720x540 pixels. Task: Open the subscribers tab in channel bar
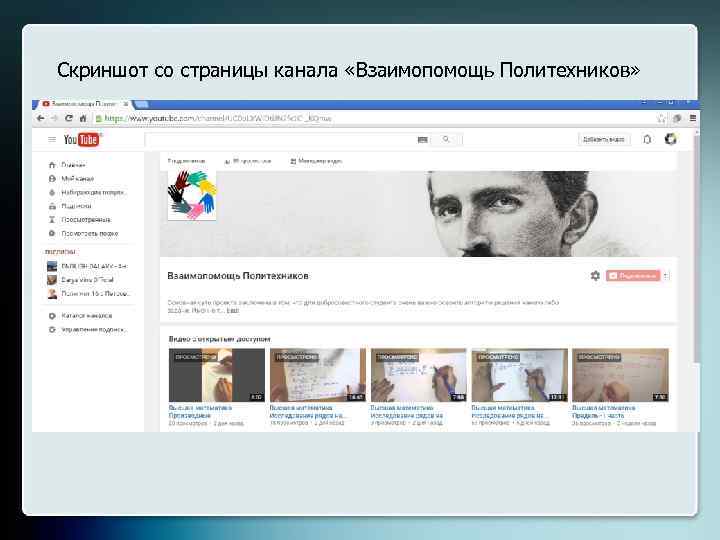(186, 161)
